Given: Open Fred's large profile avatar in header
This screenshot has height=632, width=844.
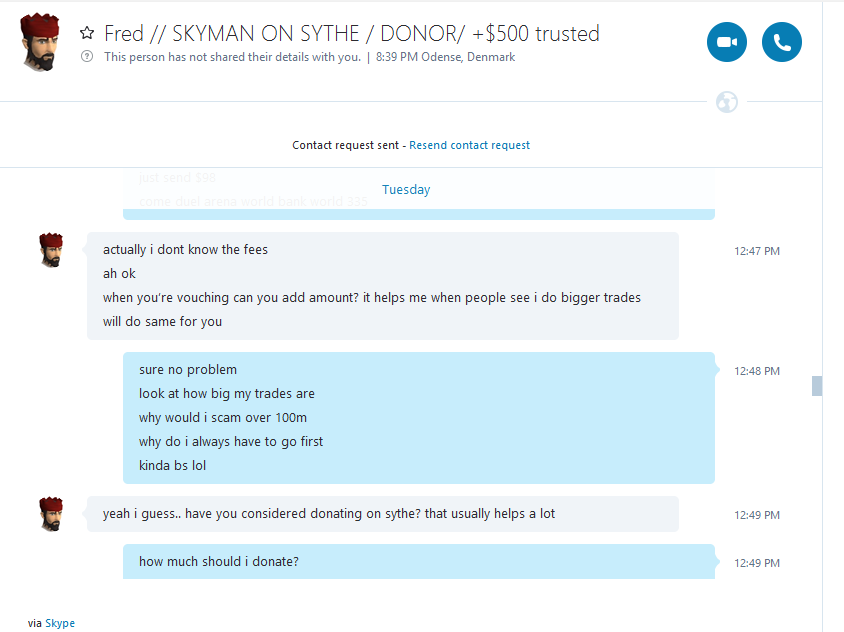Looking at the screenshot, I should coord(39,42).
